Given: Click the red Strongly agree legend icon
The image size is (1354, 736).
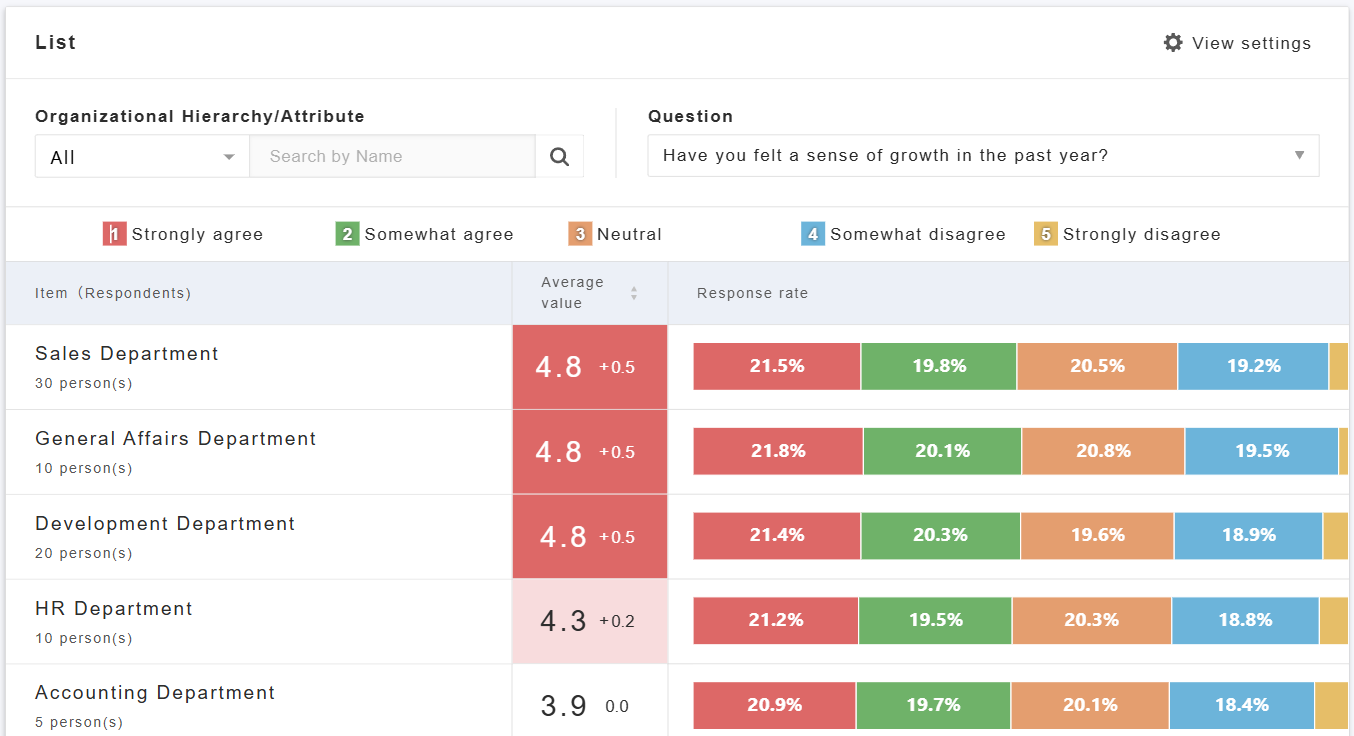Looking at the screenshot, I should (x=114, y=234).
